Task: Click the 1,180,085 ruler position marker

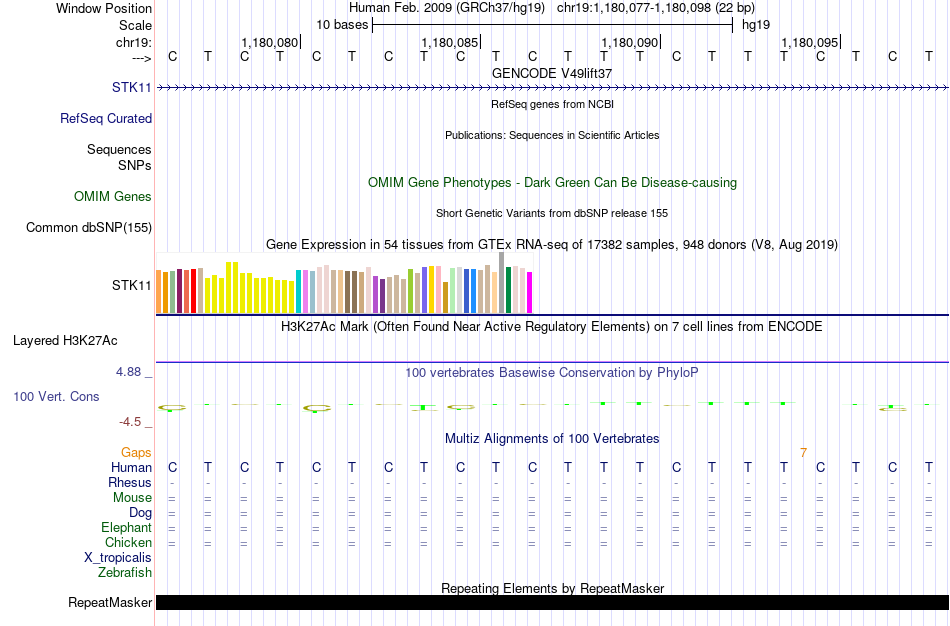Action: [450, 42]
